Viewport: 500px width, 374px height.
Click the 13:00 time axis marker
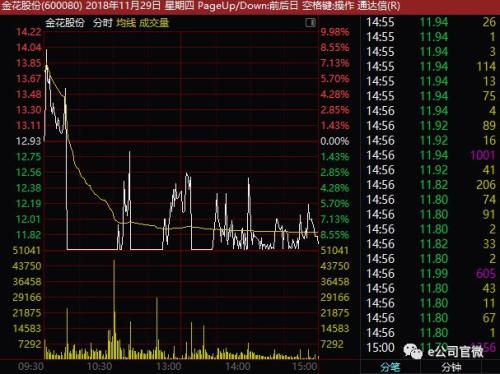(x=169, y=367)
